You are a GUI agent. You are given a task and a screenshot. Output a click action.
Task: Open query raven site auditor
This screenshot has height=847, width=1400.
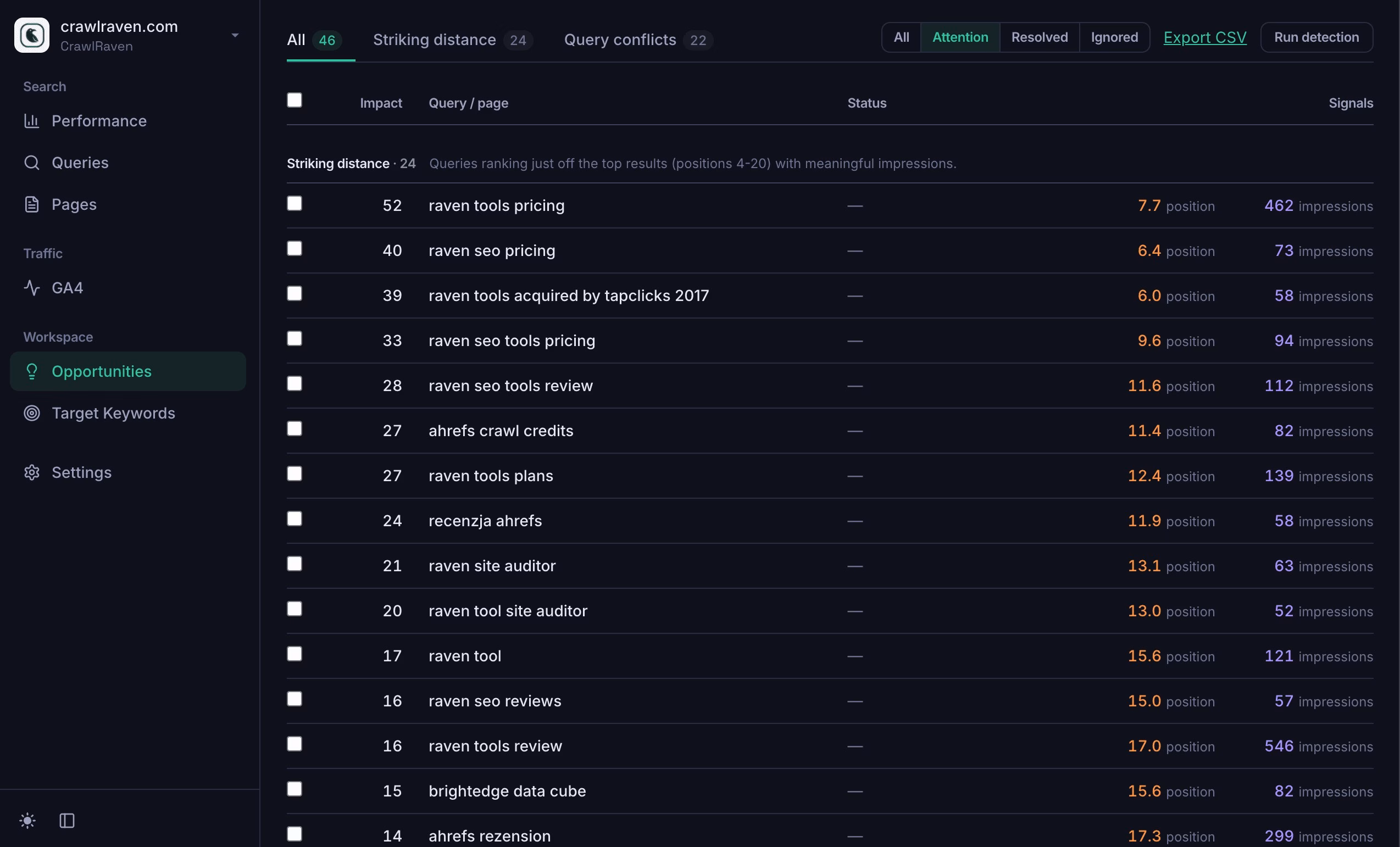coord(492,566)
